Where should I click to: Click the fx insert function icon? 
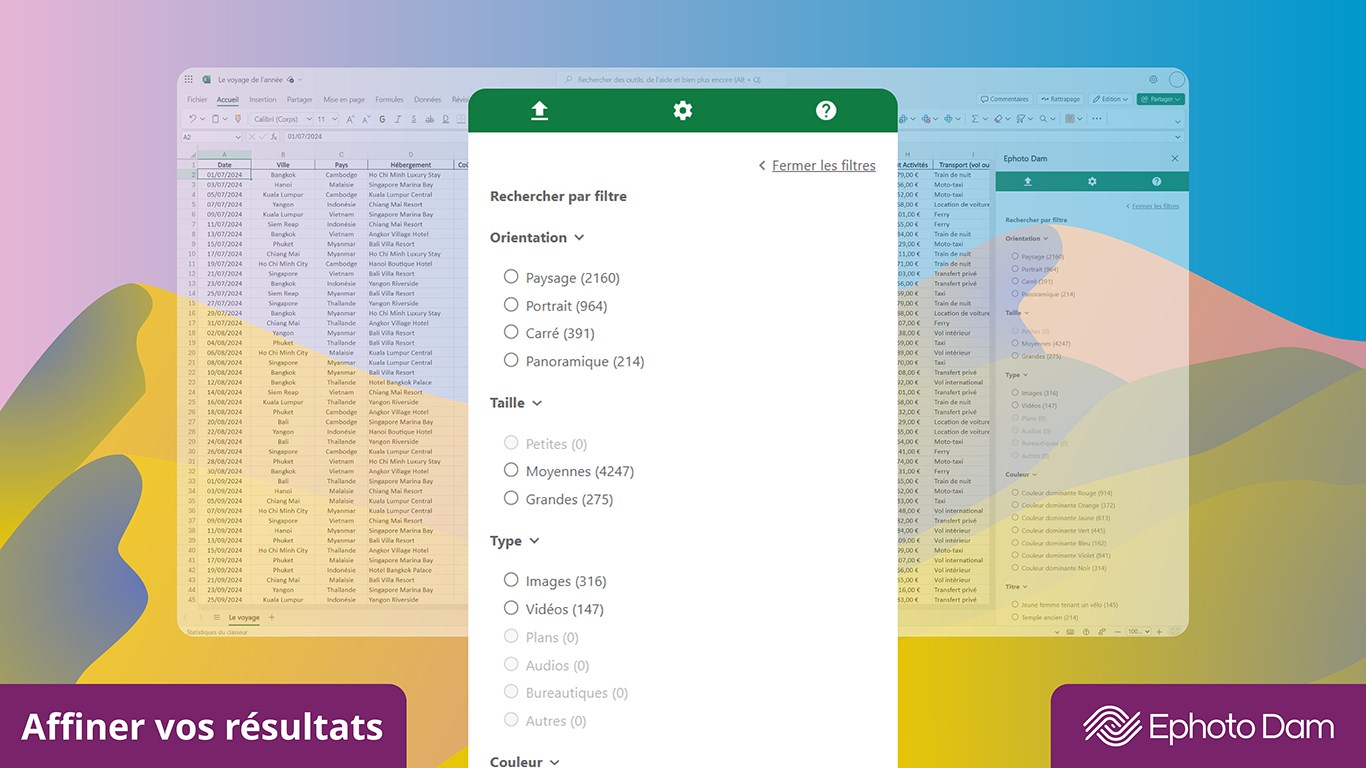coord(274,136)
